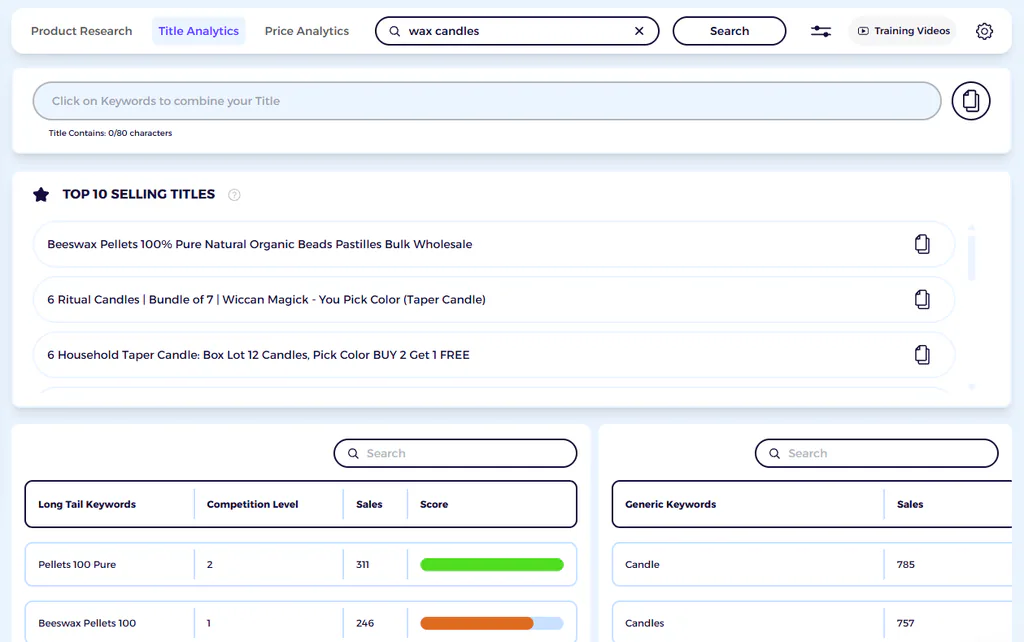This screenshot has width=1024, height=642.
Task: Click competition level 2 for Pellets 100 Pure
Action: [210, 564]
